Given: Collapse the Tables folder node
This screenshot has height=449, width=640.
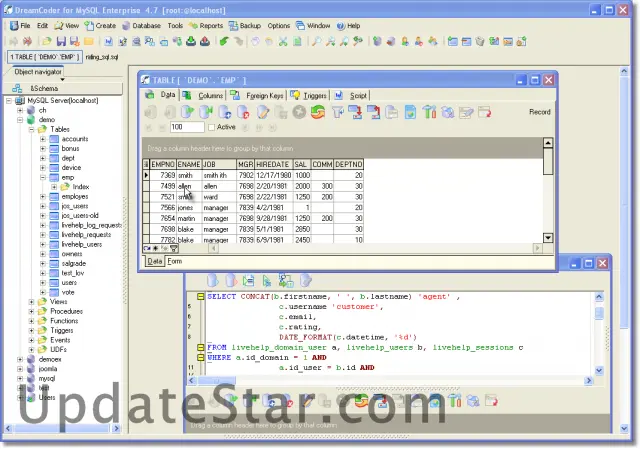Looking at the screenshot, I should click(x=31, y=129).
